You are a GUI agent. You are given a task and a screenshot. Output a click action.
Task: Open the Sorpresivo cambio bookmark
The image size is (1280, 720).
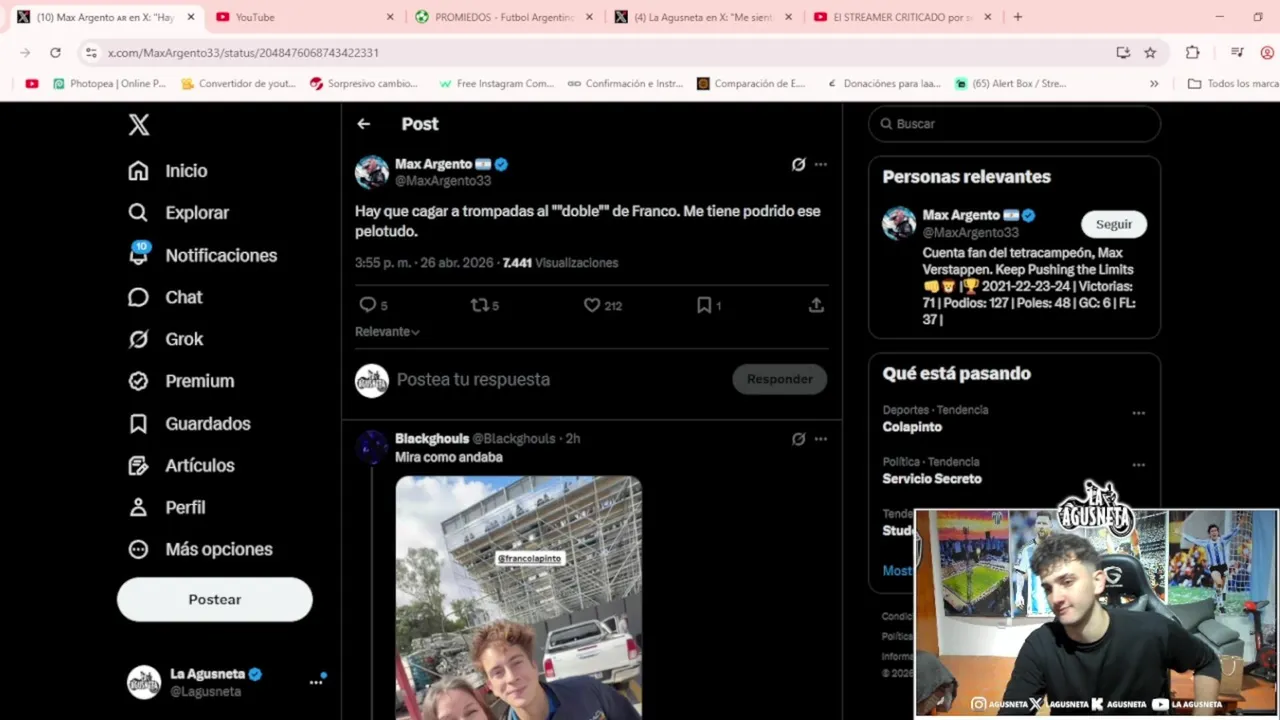click(364, 84)
